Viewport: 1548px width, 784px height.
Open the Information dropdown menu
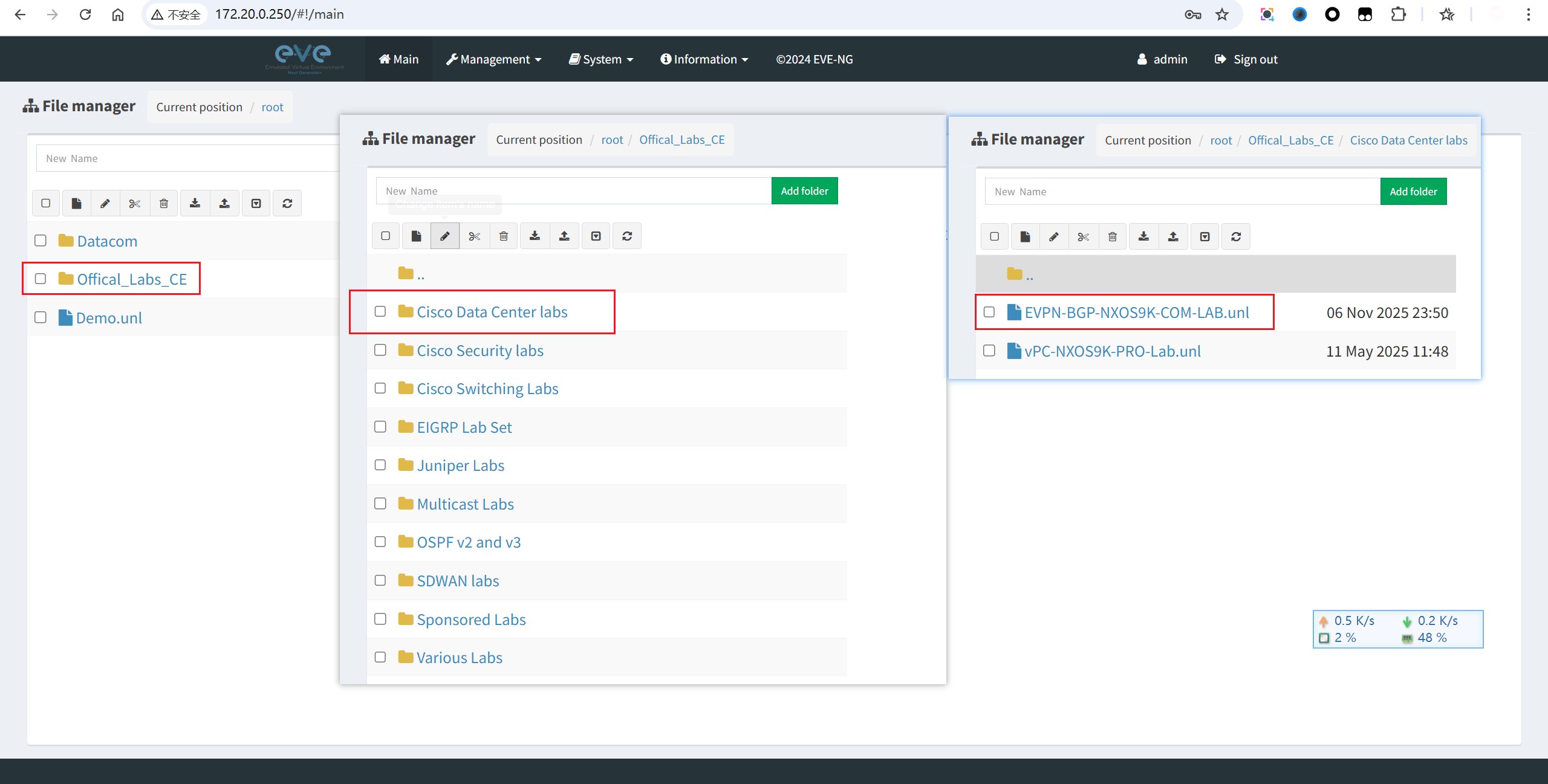pos(704,59)
